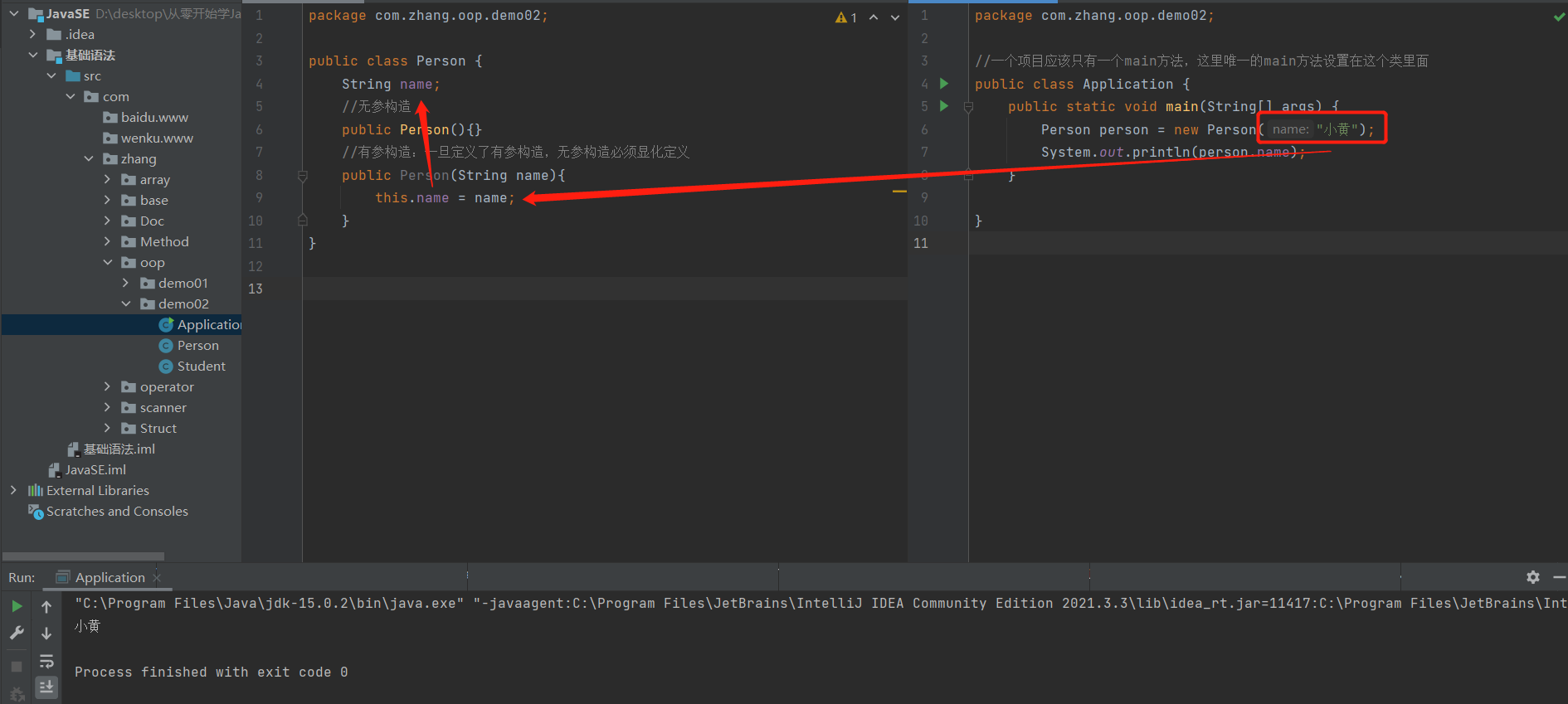Expand the scanner package

(107, 407)
